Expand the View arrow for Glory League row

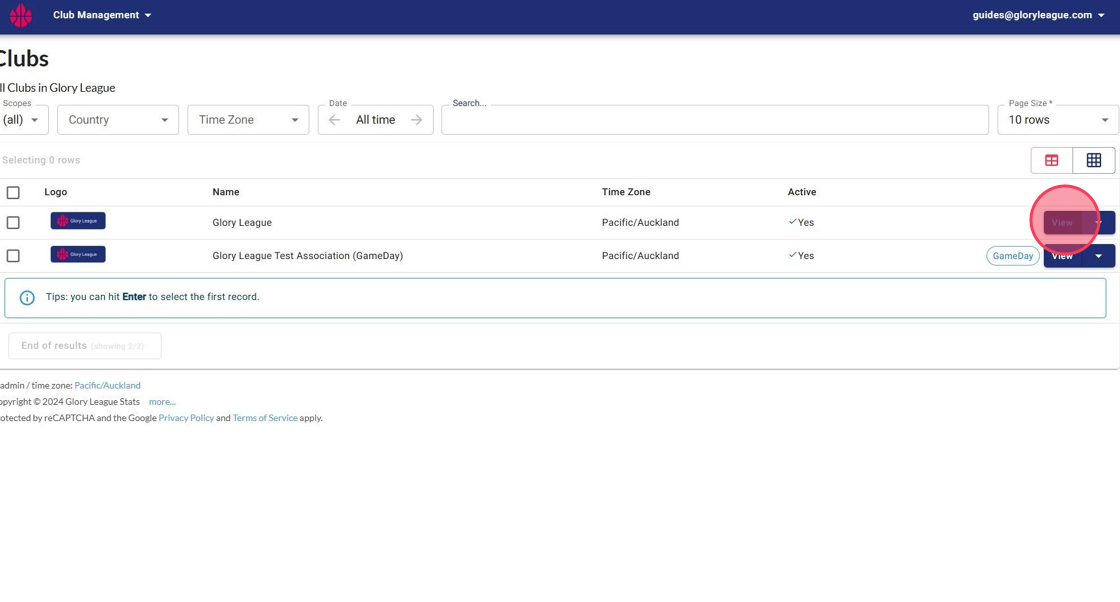[x=1099, y=223]
